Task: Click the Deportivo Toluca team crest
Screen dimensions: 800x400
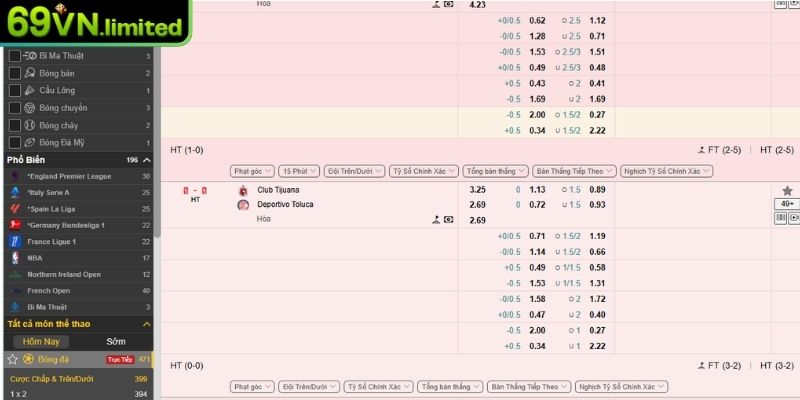Action: (x=243, y=205)
